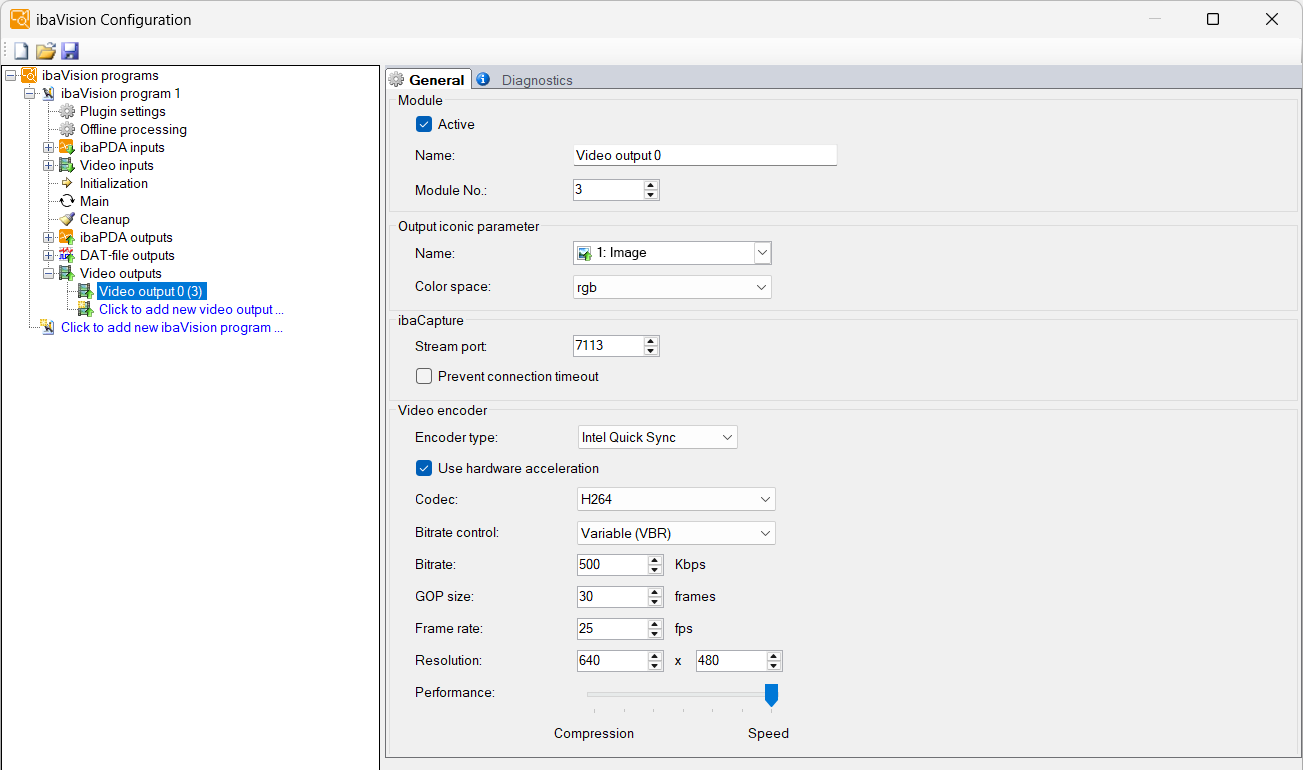Collapse the ibaVision program 1 node

click(29, 93)
